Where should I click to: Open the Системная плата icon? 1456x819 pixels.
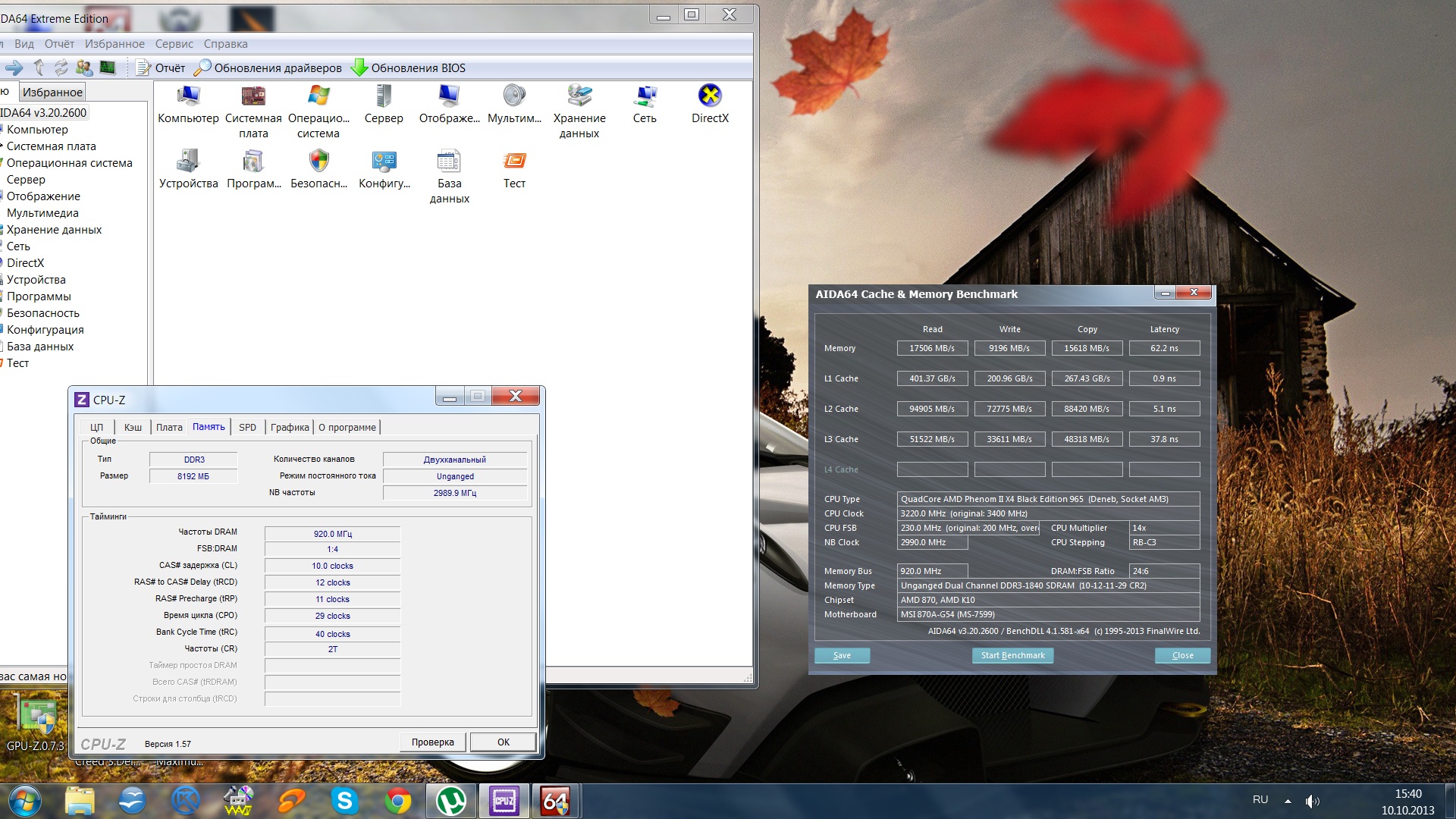[253, 97]
